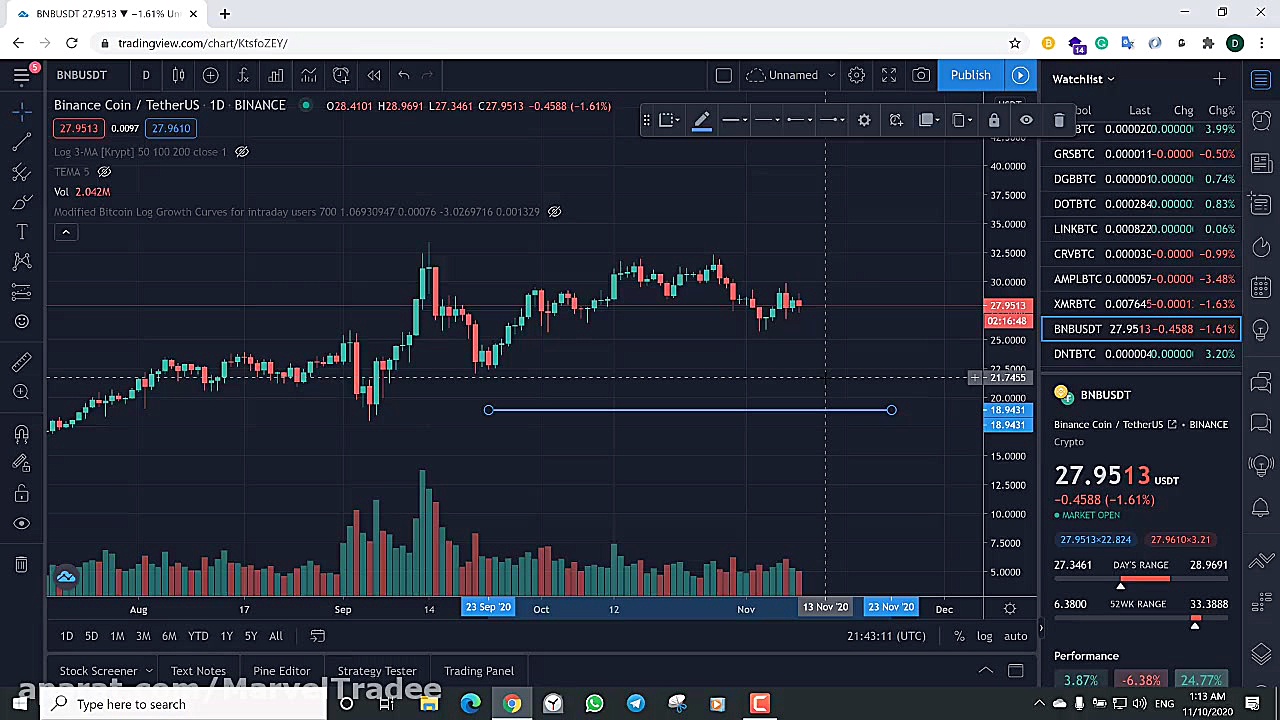Toggle log scale on price axis
The height and width of the screenshot is (720, 1280).
(x=984, y=636)
